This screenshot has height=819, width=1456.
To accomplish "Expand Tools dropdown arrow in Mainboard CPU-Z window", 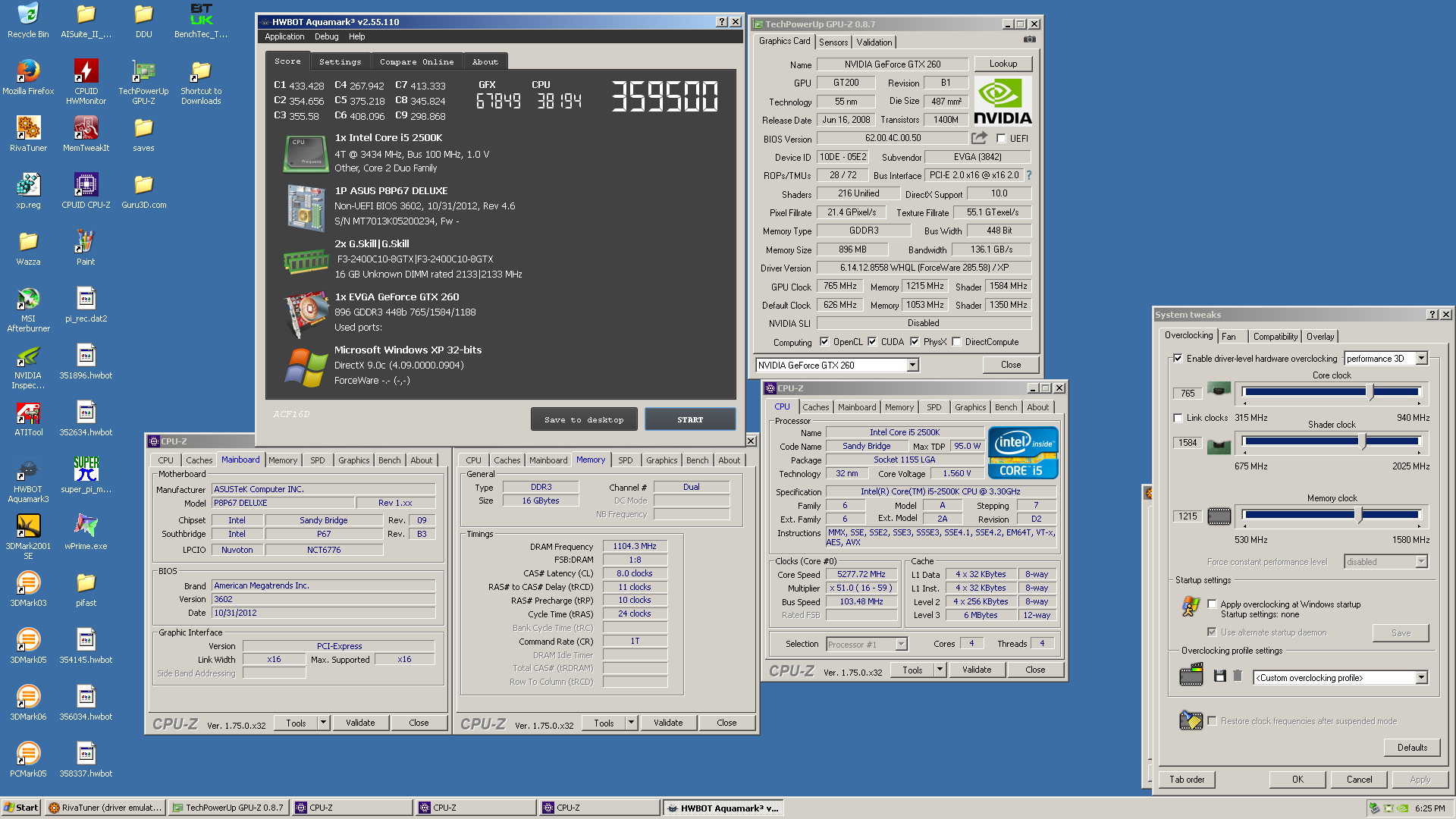I will pyautogui.click(x=323, y=723).
